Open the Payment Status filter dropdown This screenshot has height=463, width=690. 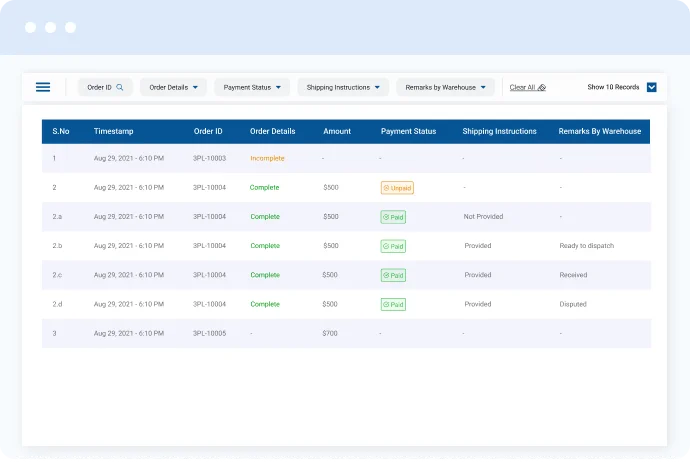[x=256, y=87]
